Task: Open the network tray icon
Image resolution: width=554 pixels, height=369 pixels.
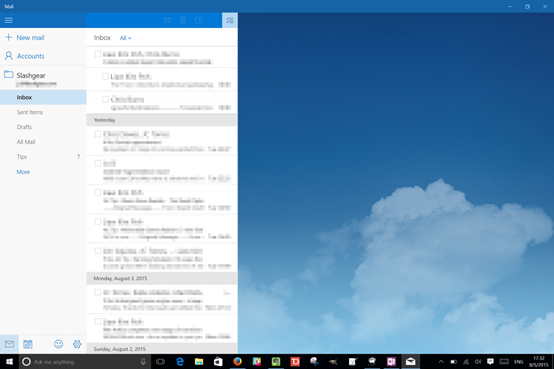Action: (466, 362)
